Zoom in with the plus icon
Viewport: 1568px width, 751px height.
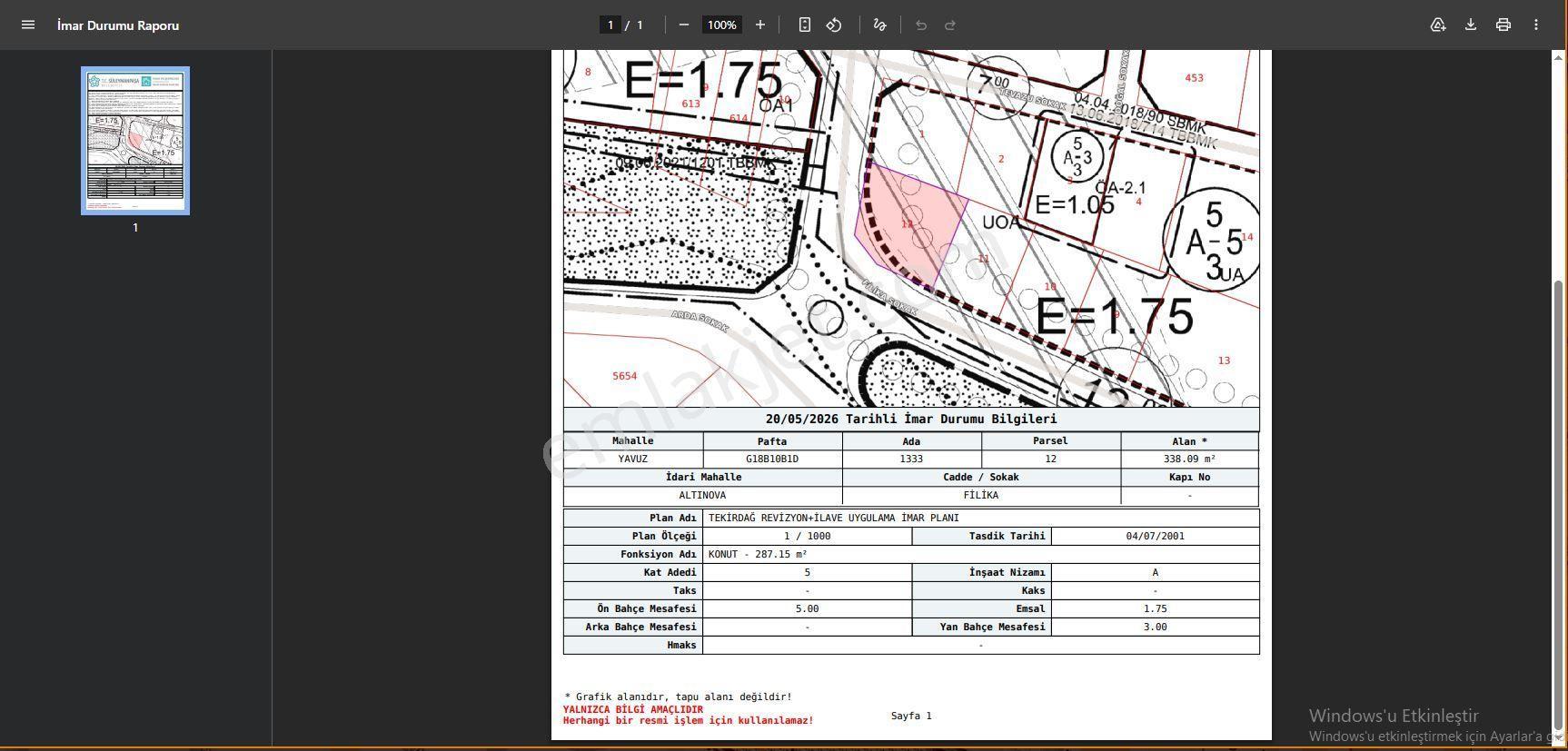coord(760,25)
